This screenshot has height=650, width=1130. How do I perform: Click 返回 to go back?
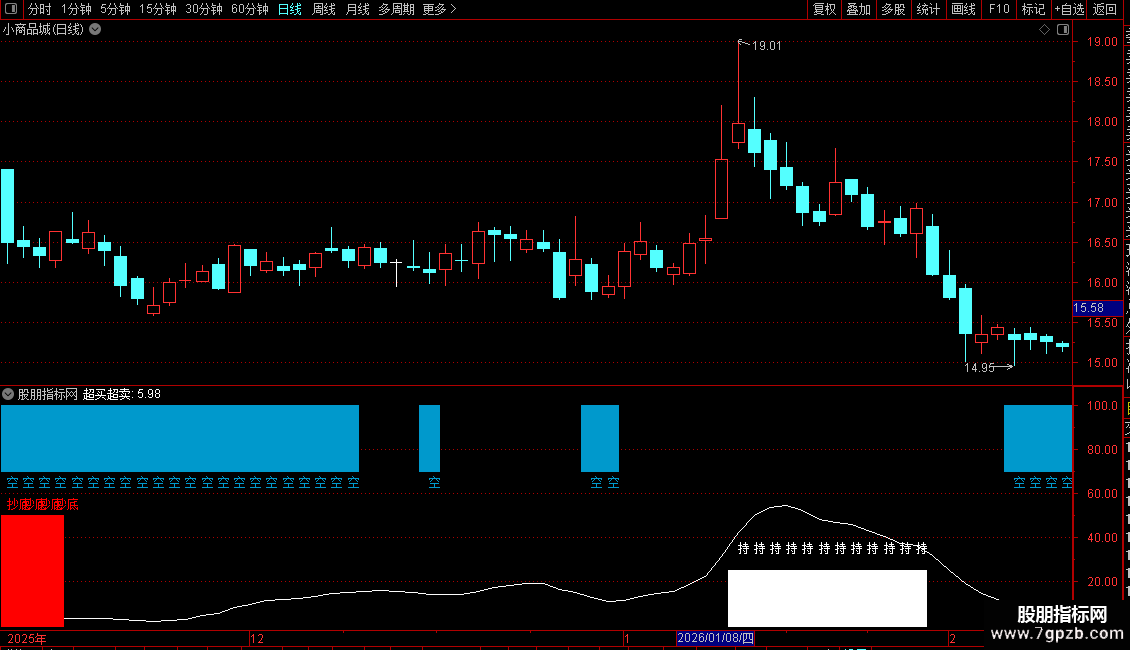tap(1104, 9)
